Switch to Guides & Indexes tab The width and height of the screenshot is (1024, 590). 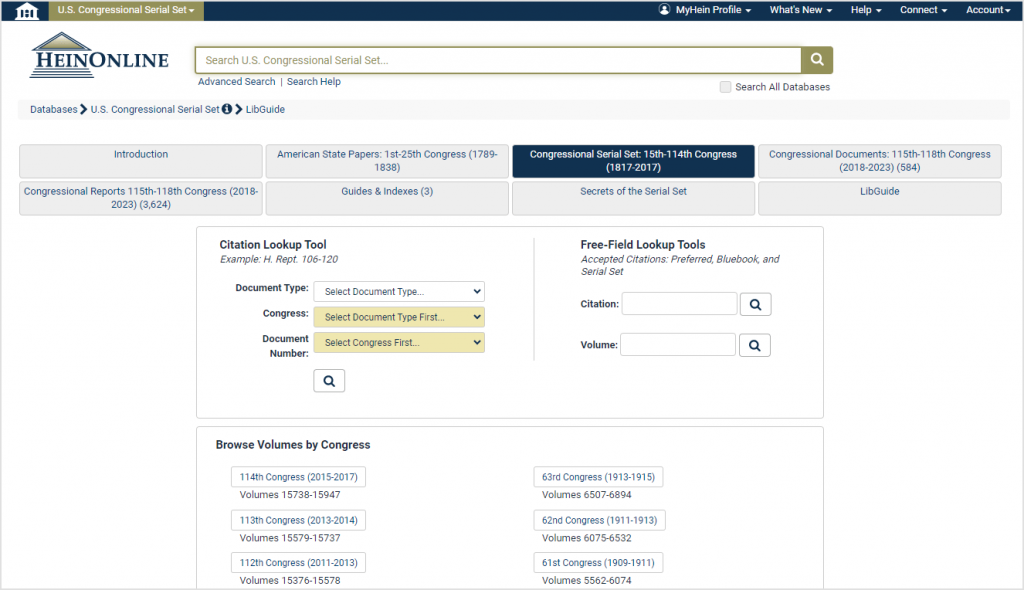(x=387, y=198)
